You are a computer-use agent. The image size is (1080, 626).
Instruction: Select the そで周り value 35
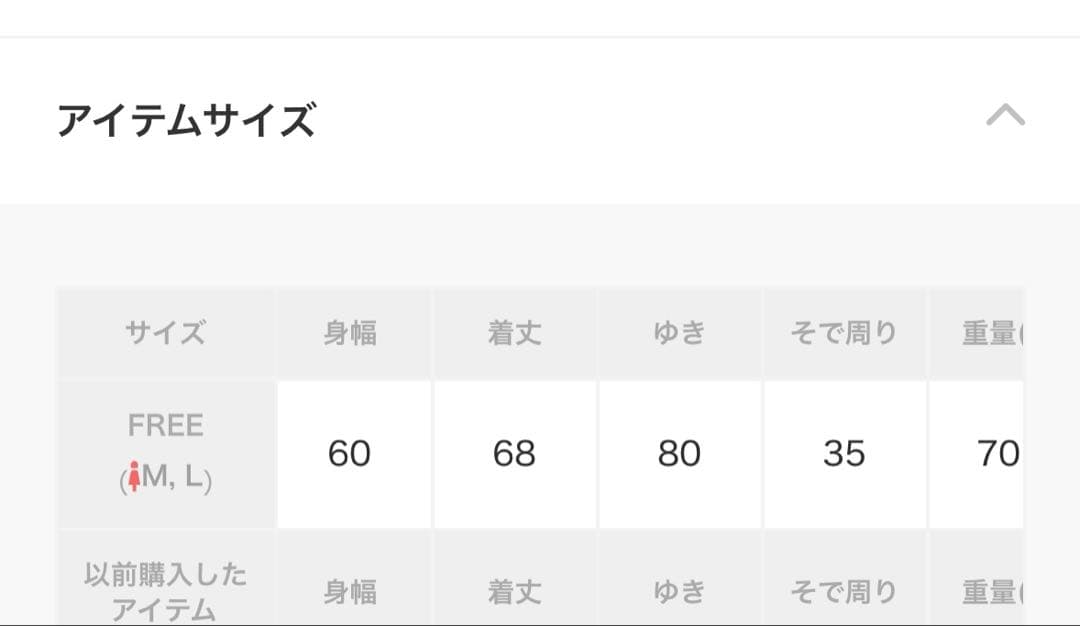pyautogui.click(x=844, y=454)
